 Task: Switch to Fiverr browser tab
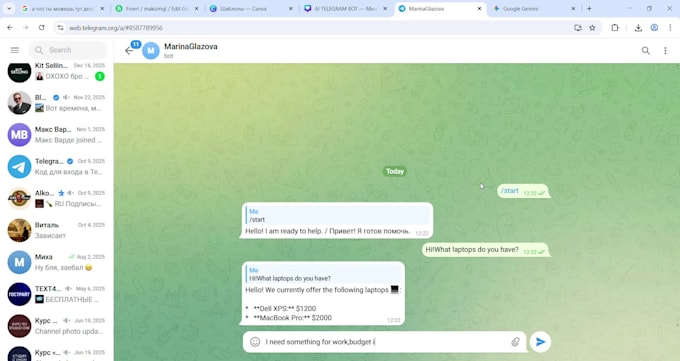[157, 9]
